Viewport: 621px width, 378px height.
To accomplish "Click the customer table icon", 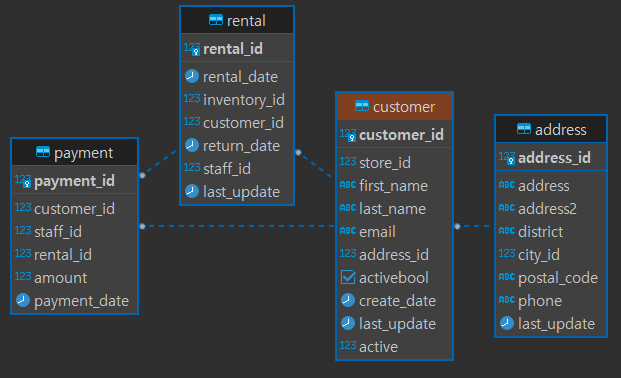I will tap(362, 106).
